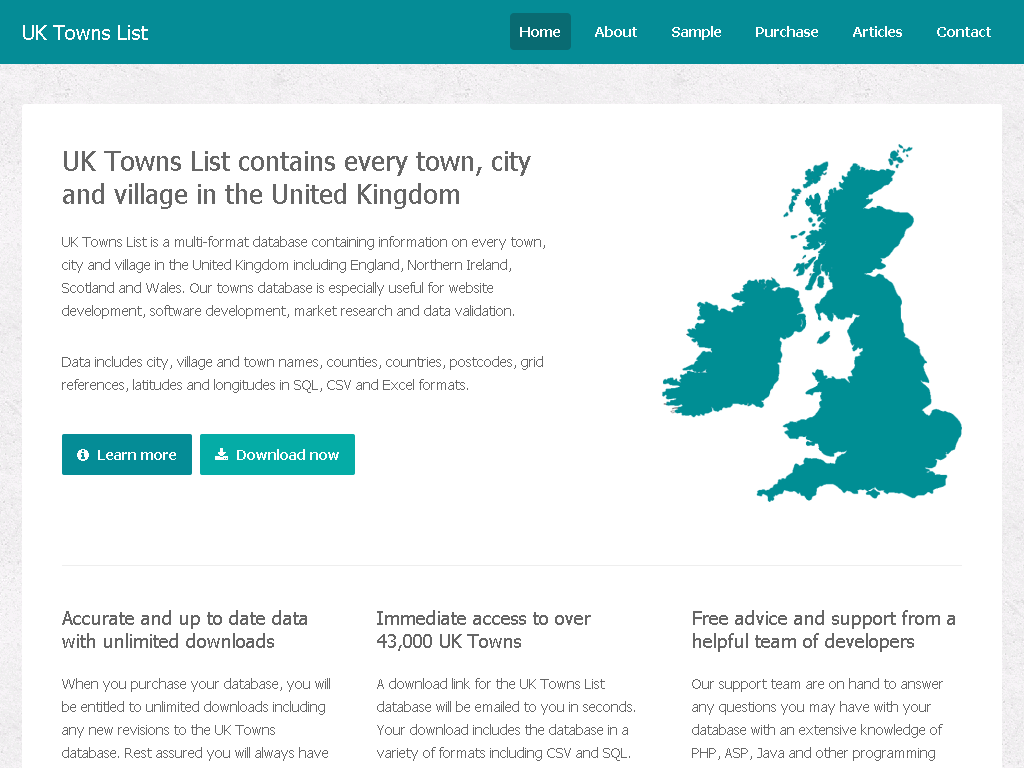Open the Sample menu item
The image size is (1024, 768).
pos(696,31)
